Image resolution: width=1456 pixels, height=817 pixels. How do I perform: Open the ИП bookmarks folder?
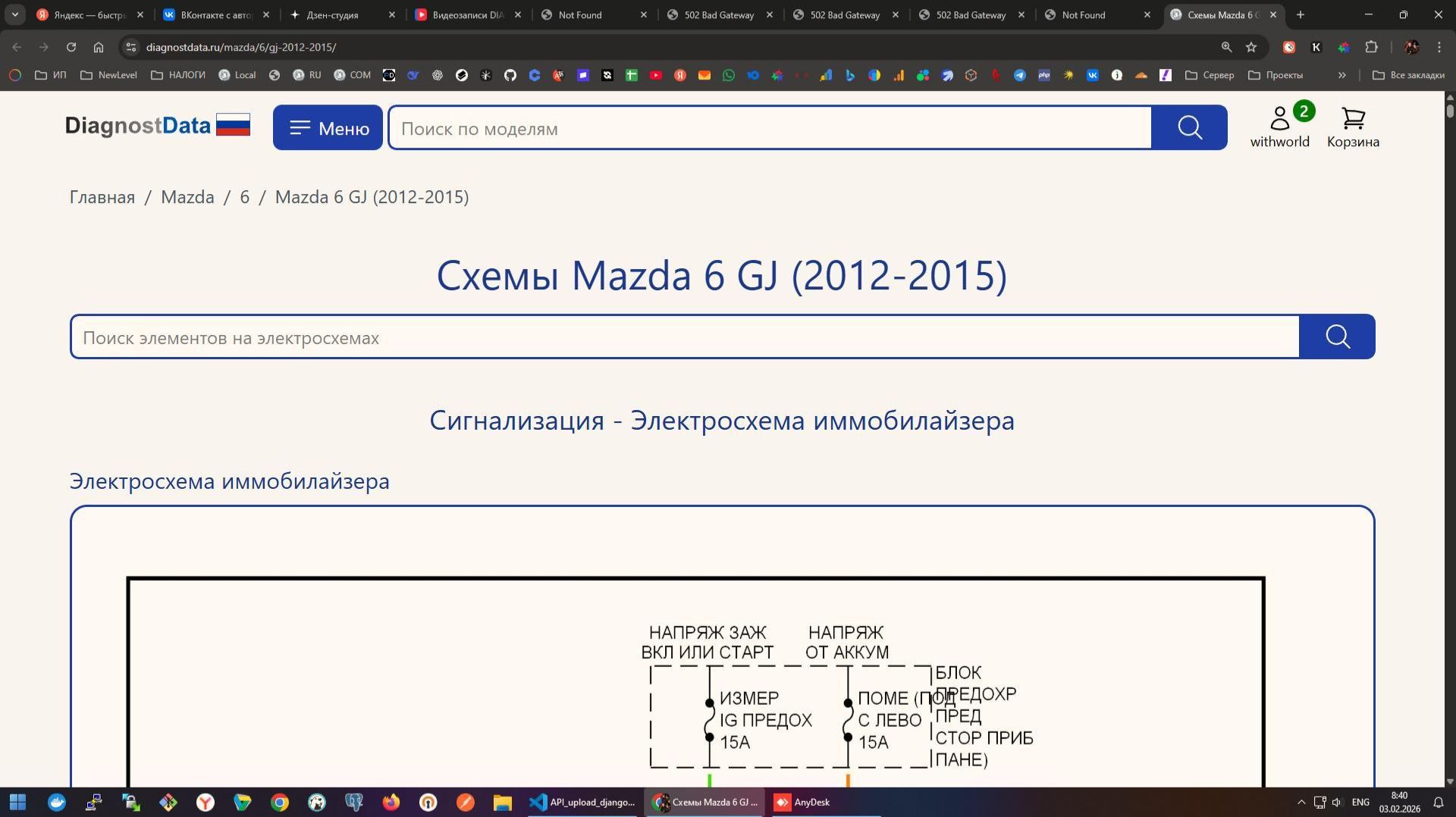pos(51,75)
